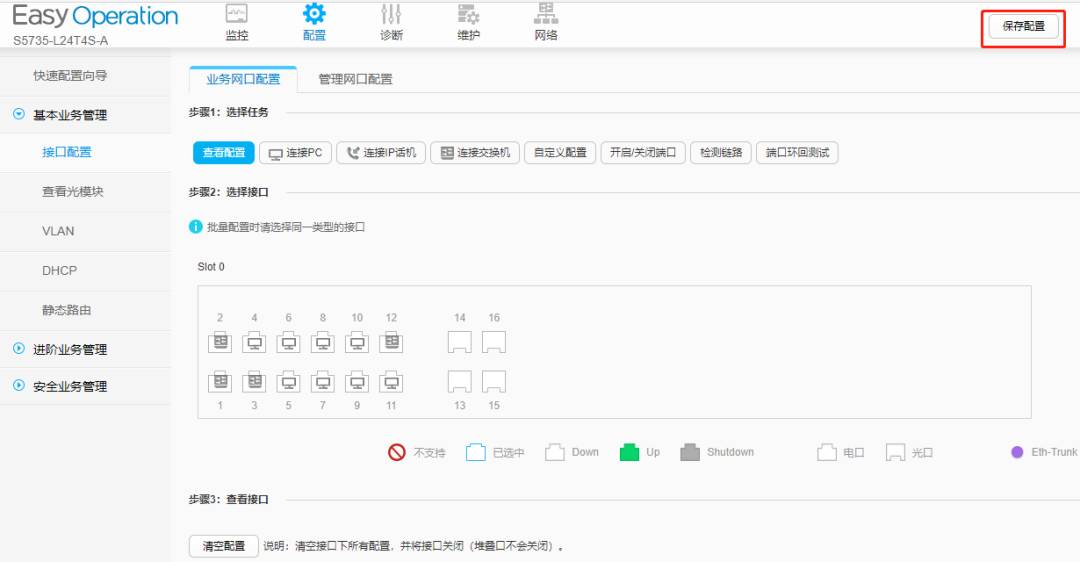Open the 网络 network section
The height and width of the screenshot is (562, 1080).
coord(546,22)
